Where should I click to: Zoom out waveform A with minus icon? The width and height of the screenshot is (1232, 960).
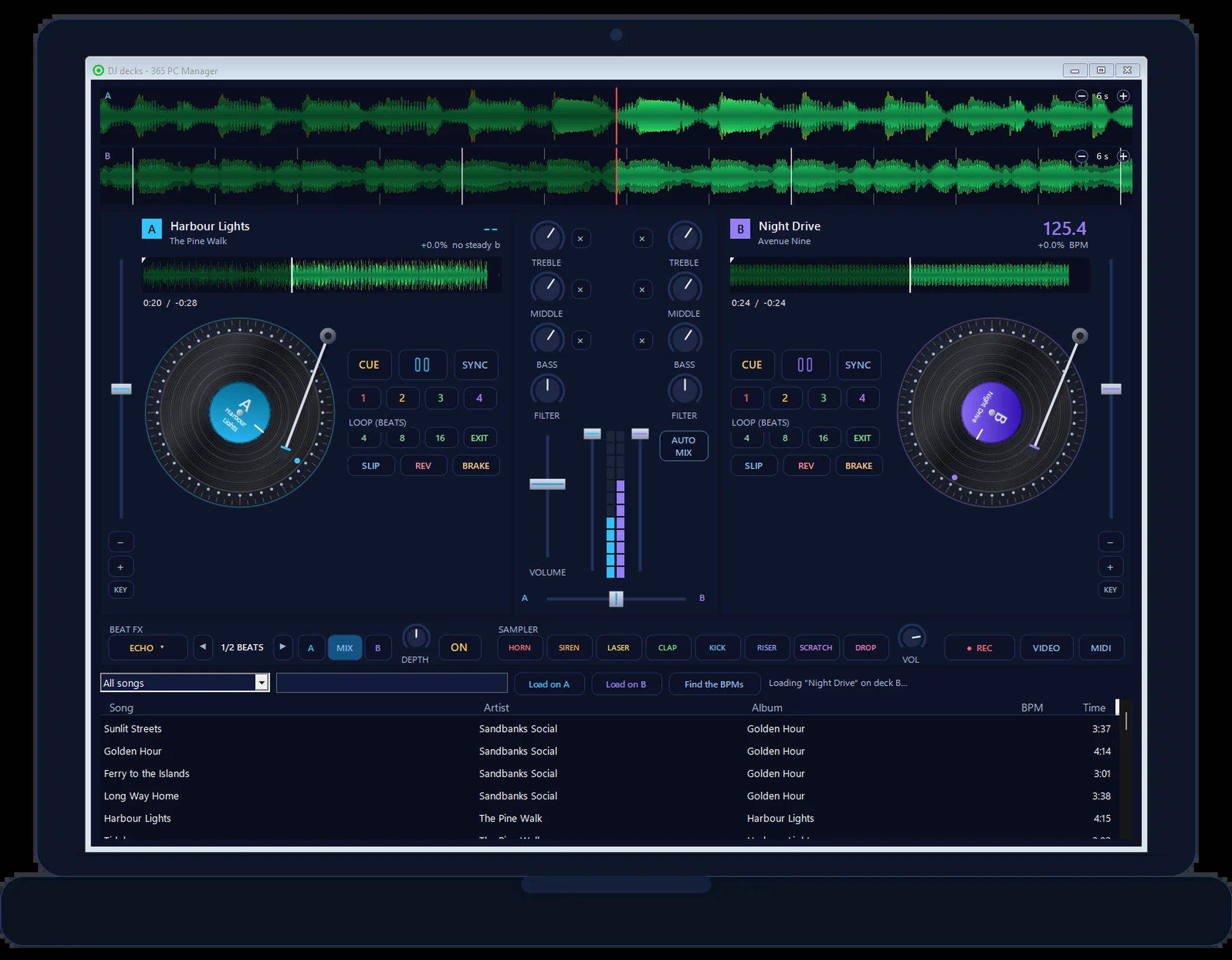pyautogui.click(x=1081, y=96)
